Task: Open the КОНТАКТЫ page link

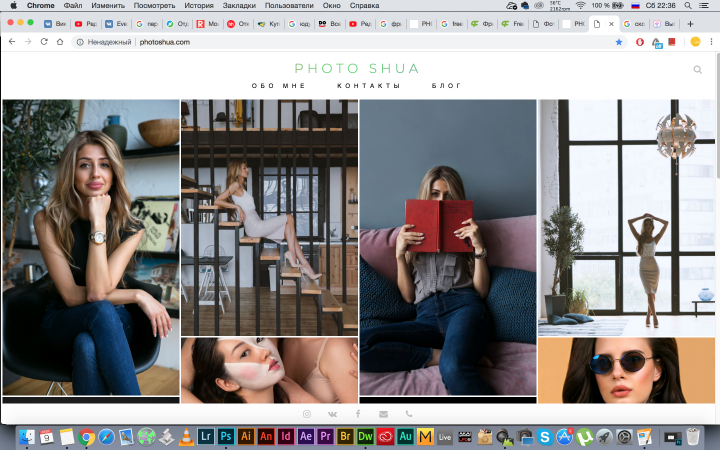Action: [369, 86]
